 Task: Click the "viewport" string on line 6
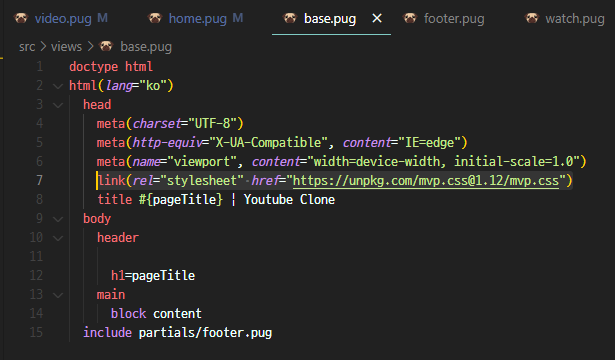tap(202, 162)
